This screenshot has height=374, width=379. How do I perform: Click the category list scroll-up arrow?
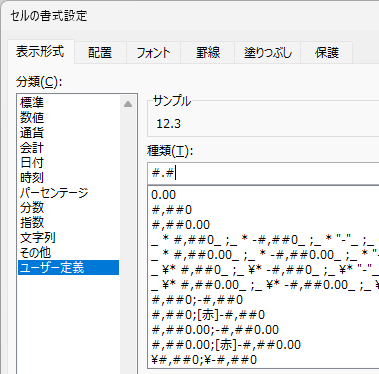(128, 104)
